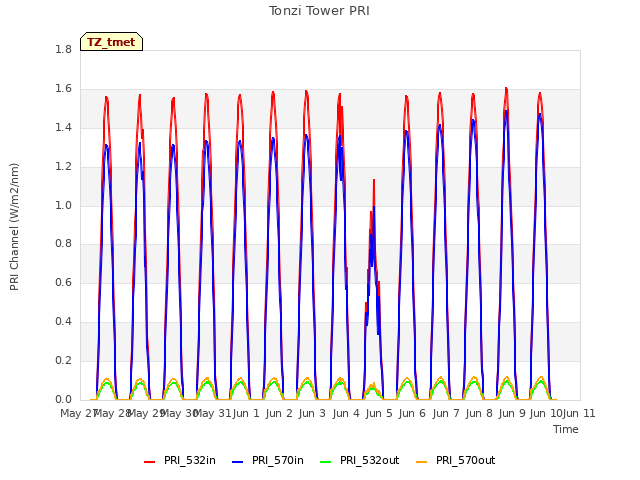This screenshot has width=640, height=480.
Task: Click the Jun 3 x-axis label
Action: click(x=312, y=413)
